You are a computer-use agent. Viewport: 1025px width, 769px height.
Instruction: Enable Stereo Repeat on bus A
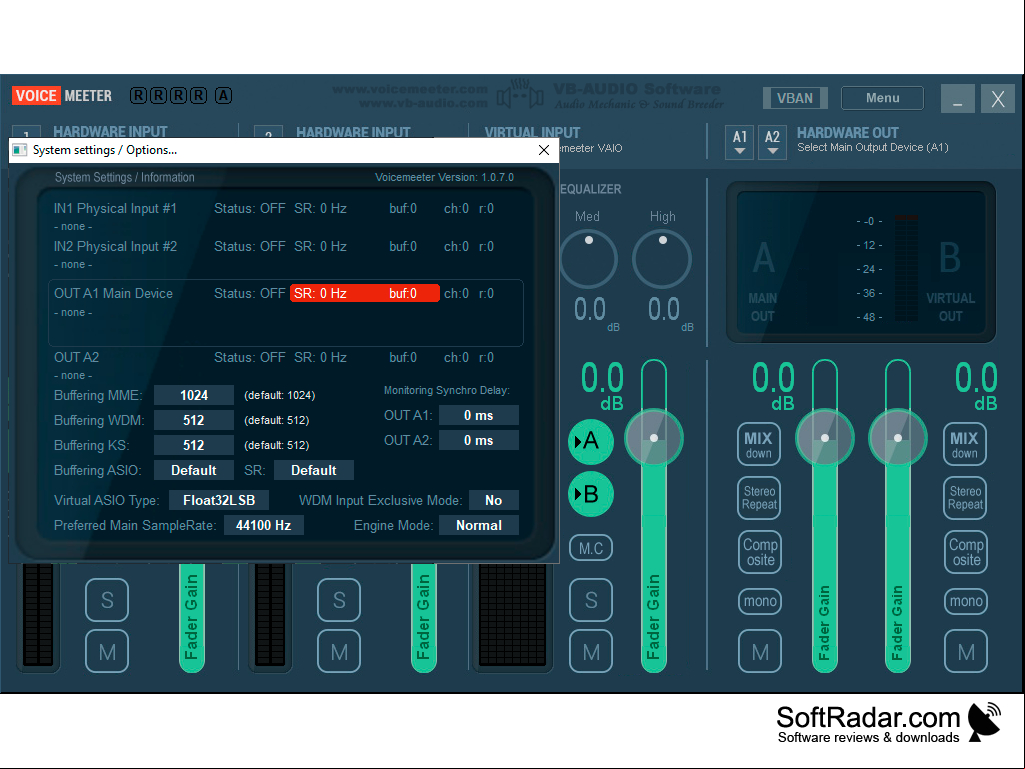(x=760, y=498)
